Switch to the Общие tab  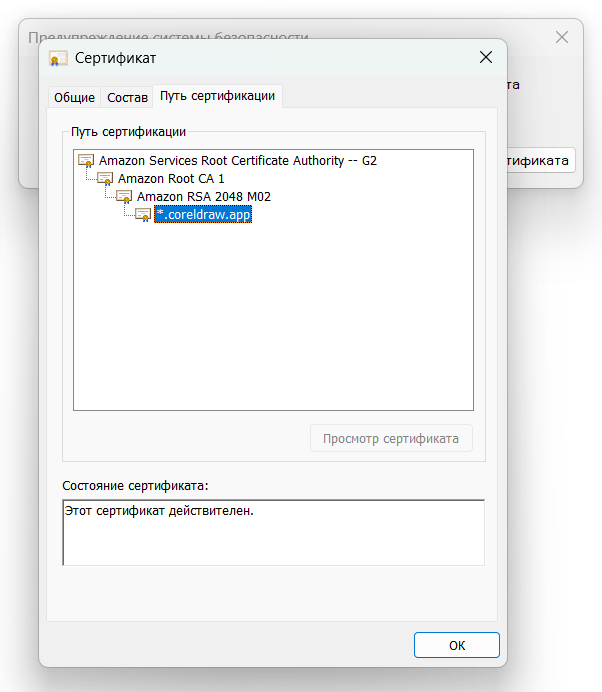[x=74, y=97]
